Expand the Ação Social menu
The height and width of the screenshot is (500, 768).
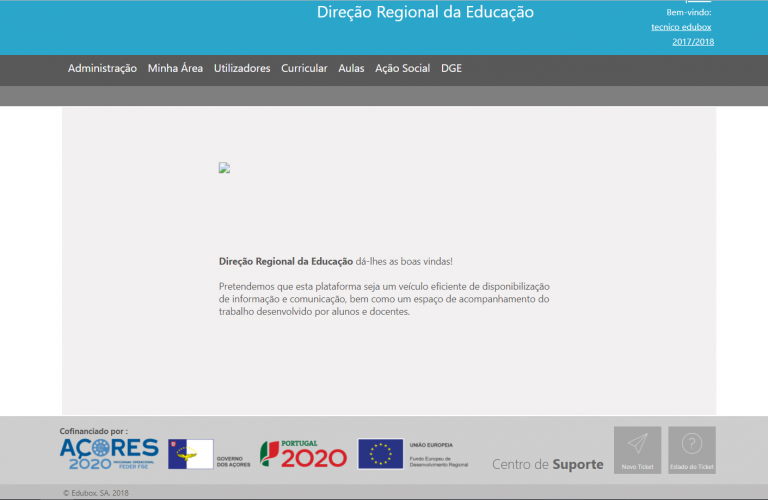[x=402, y=69]
